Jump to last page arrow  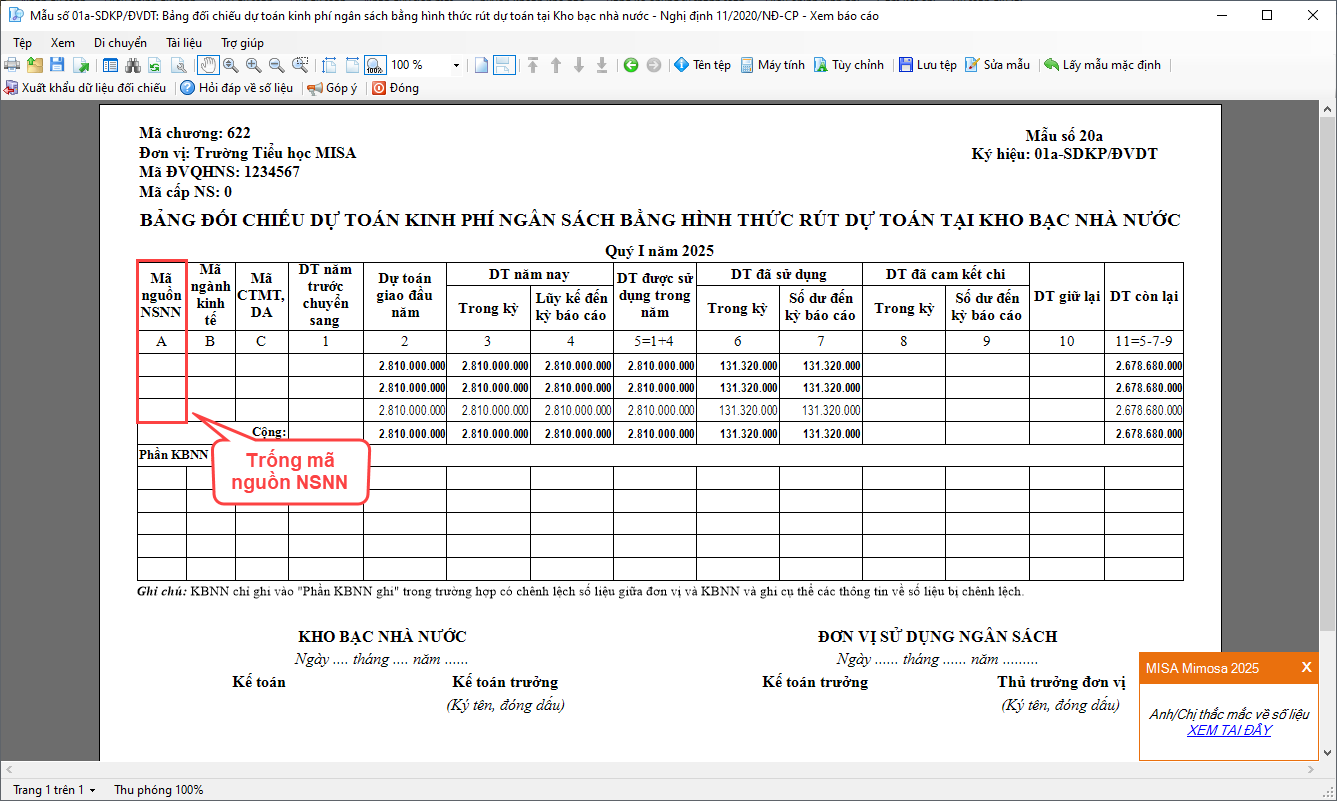602,65
